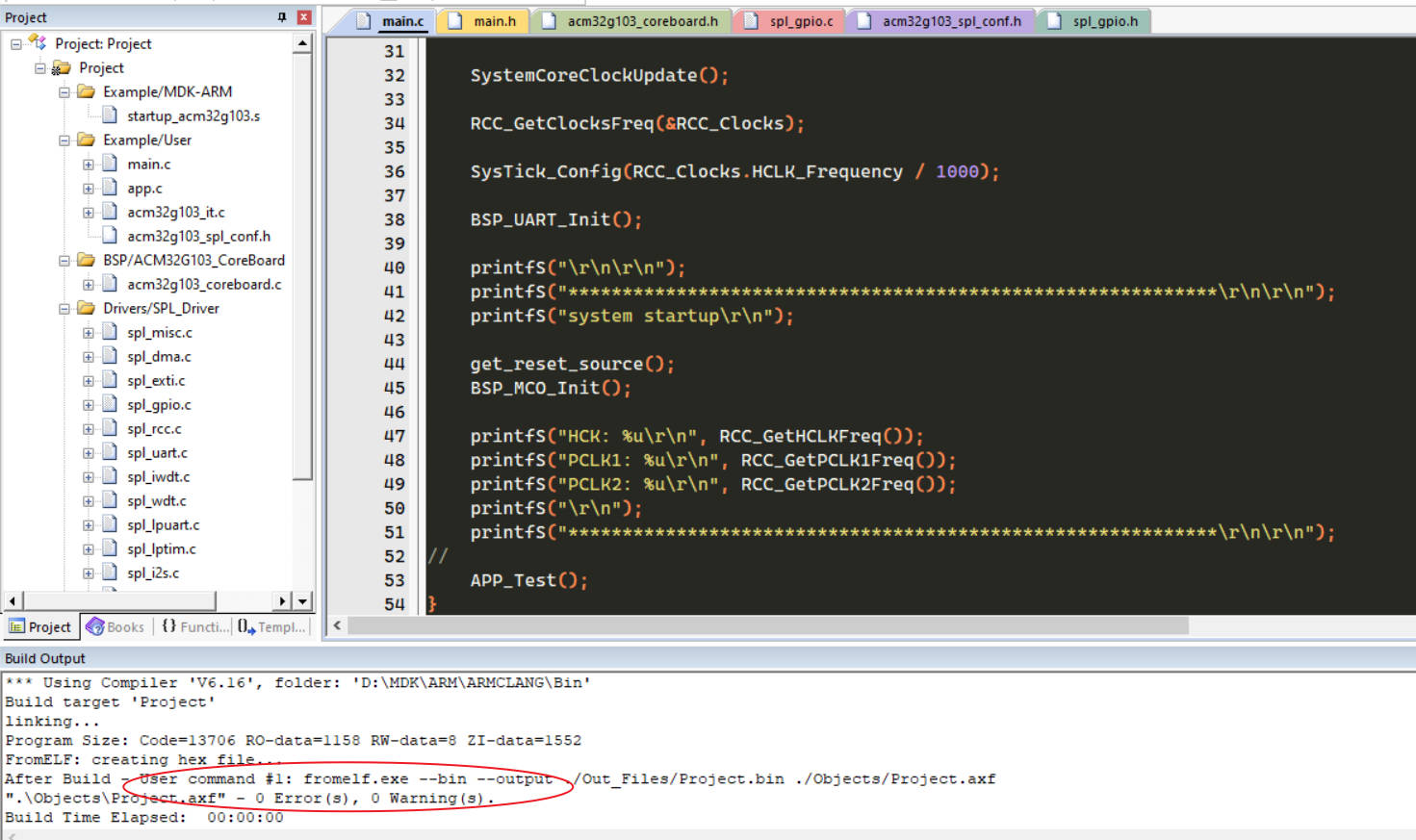
Task: Select spl_uart.c file
Action: [157, 452]
